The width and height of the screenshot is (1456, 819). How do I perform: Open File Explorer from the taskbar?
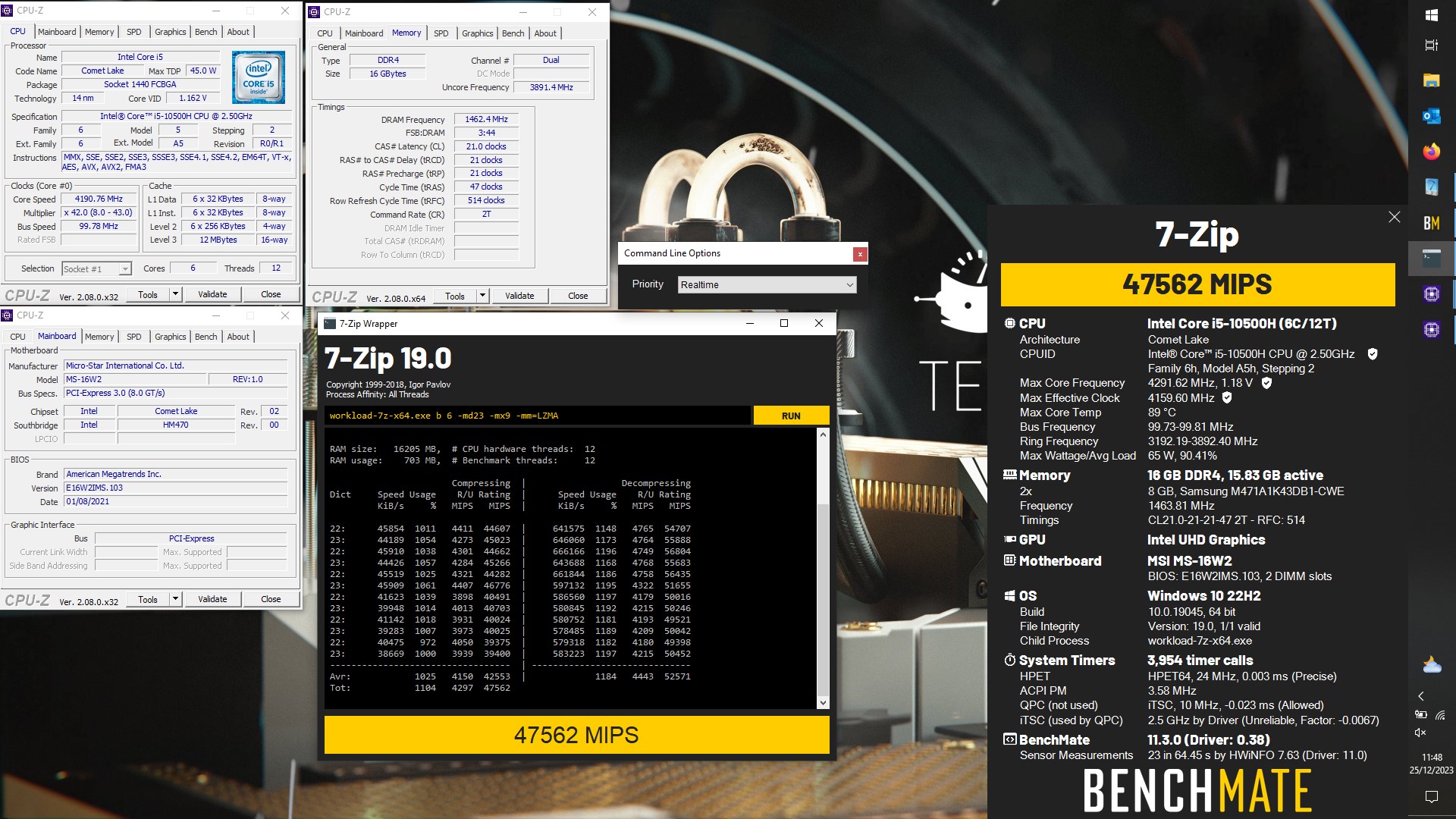pos(1431,80)
